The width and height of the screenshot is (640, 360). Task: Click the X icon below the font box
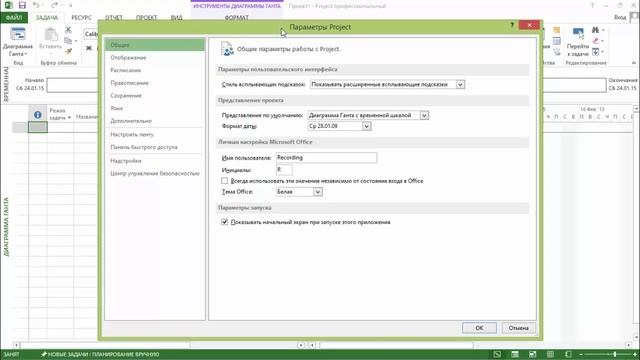click(89, 48)
